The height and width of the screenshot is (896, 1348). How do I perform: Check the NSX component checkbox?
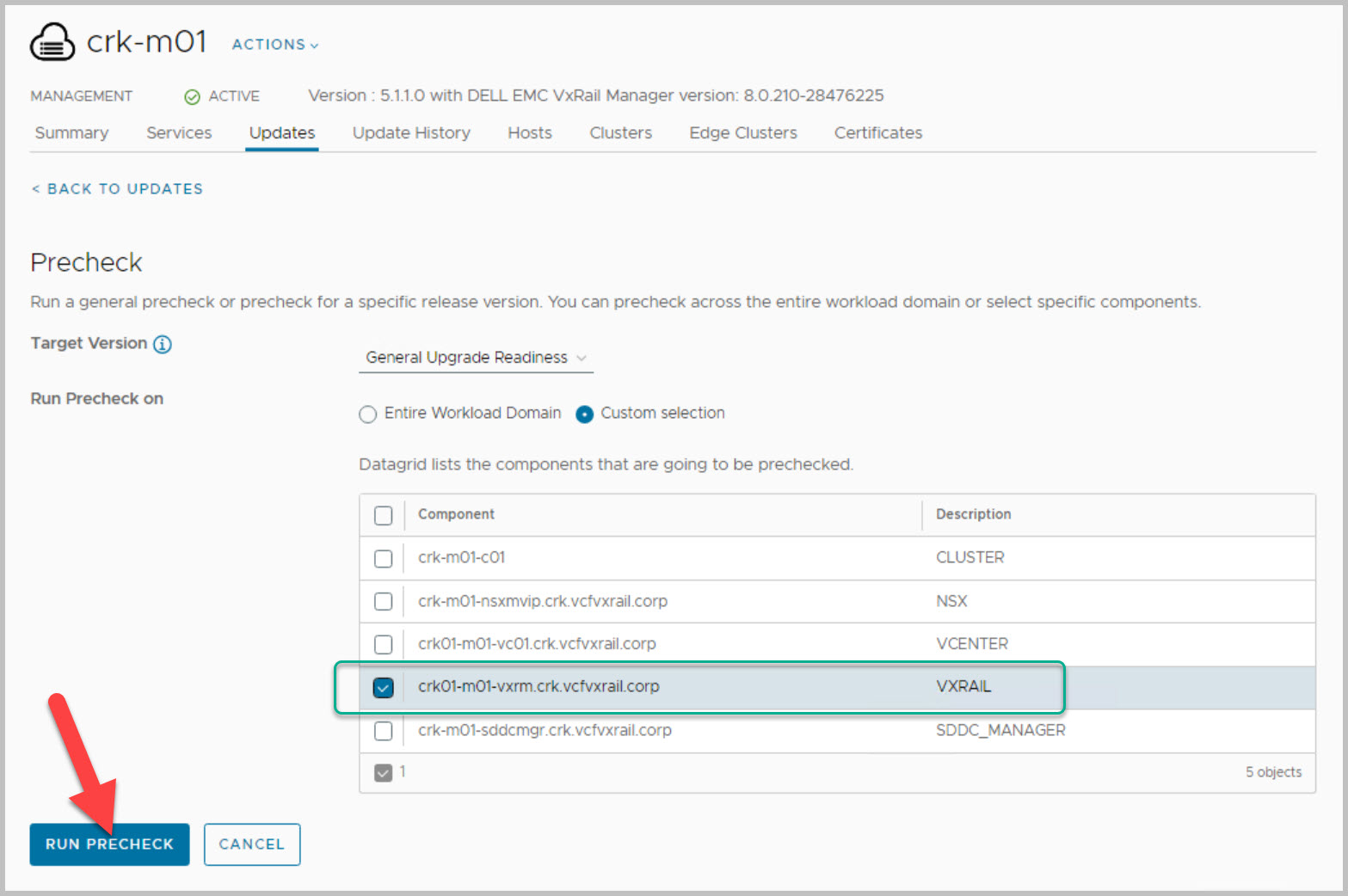point(384,602)
